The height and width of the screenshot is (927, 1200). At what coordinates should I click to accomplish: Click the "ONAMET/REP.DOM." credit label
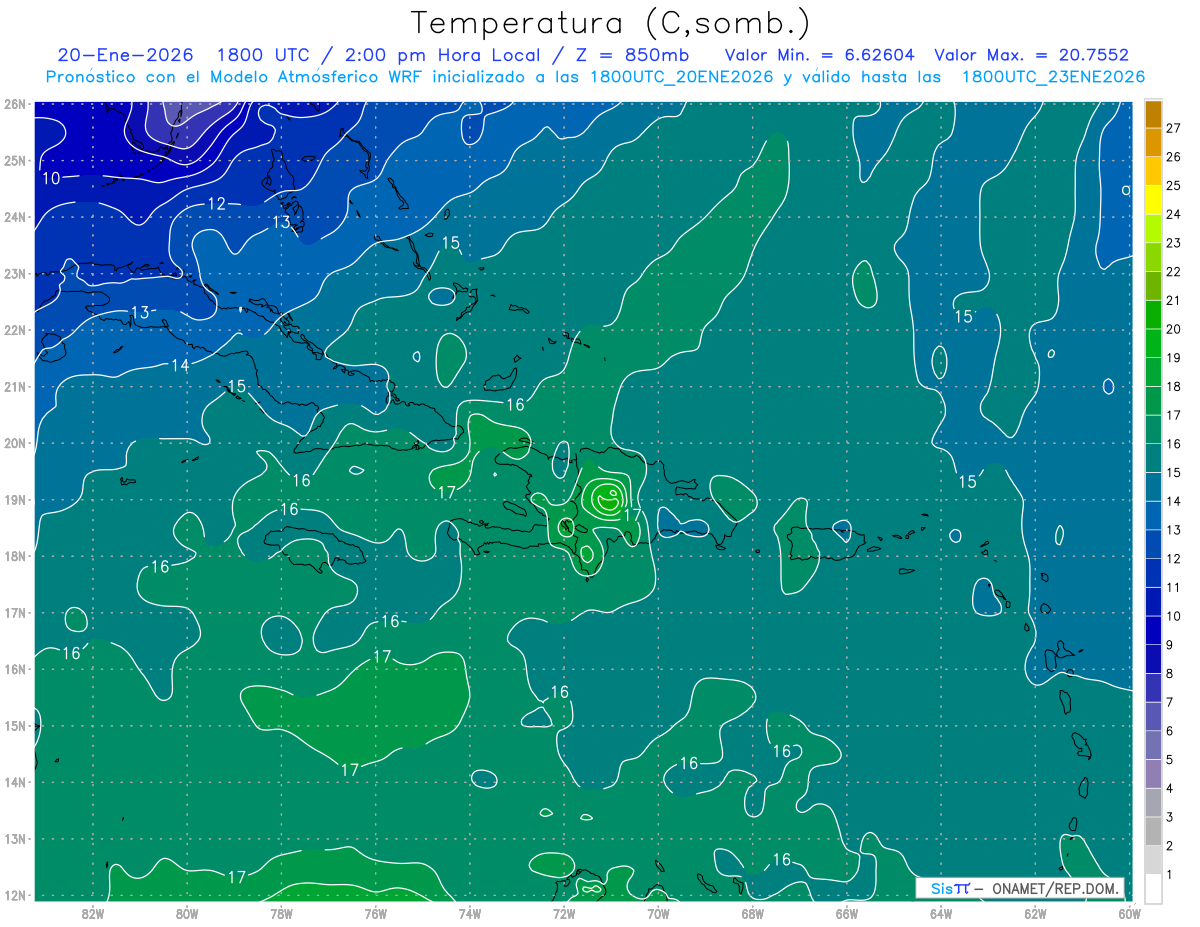click(1057, 888)
